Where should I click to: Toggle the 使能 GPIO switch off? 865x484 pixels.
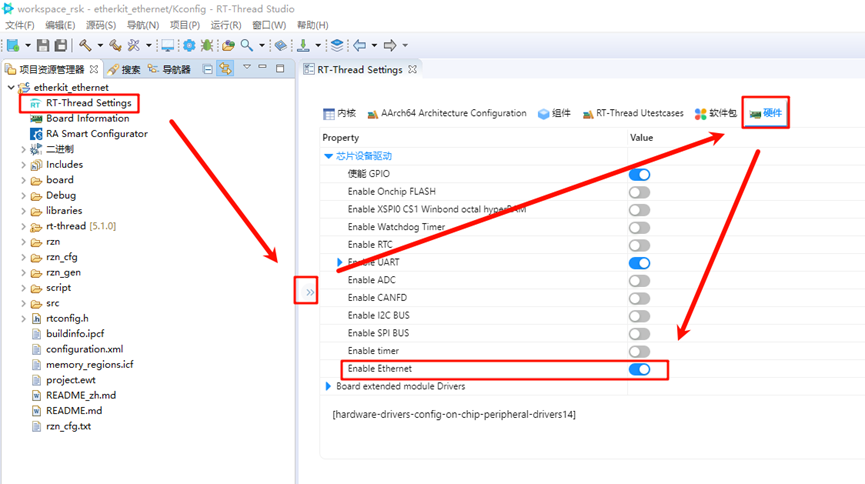tap(639, 174)
